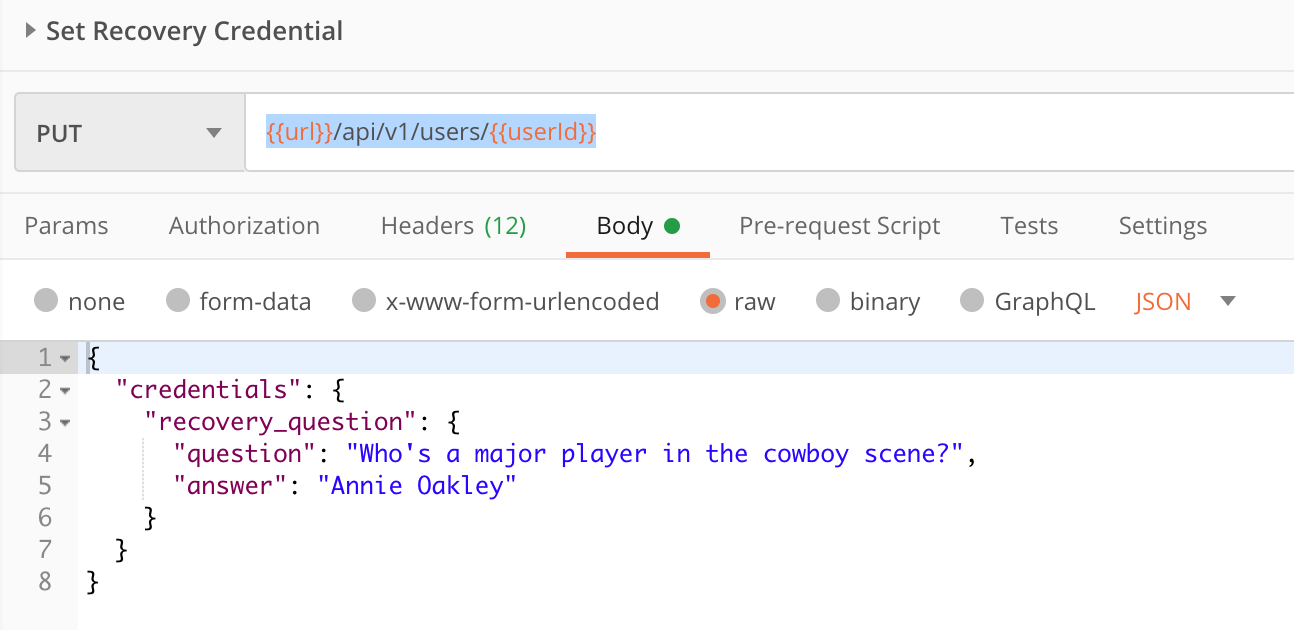This screenshot has height=630, width=1294.
Task: Select the raw body type radio
Action: click(x=712, y=301)
